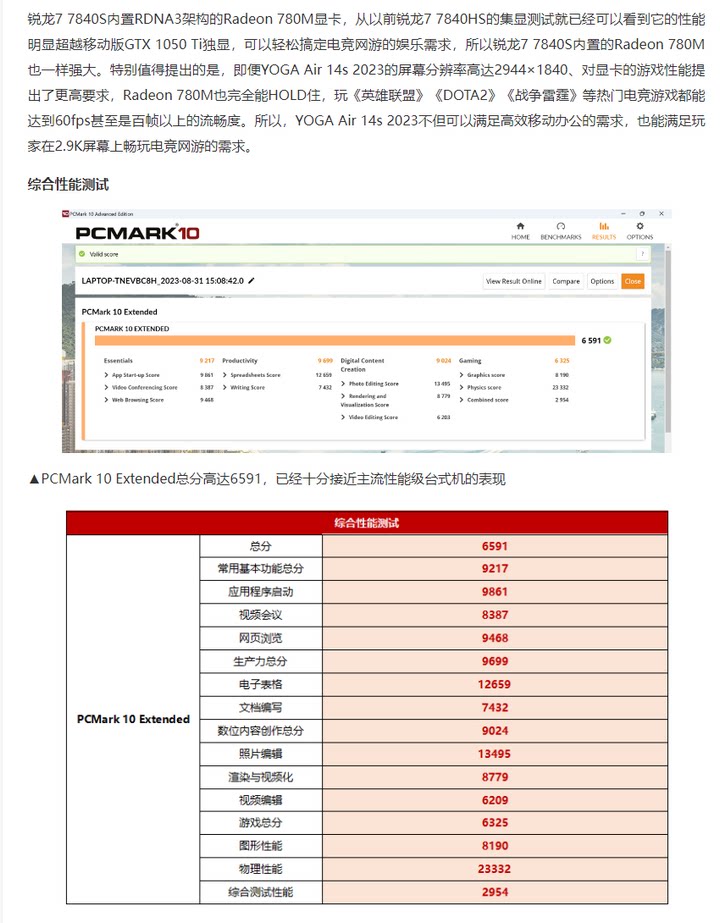Click the Essentials heading in the results
The height and width of the screenshot is (923, 720).
pos(118,360)
